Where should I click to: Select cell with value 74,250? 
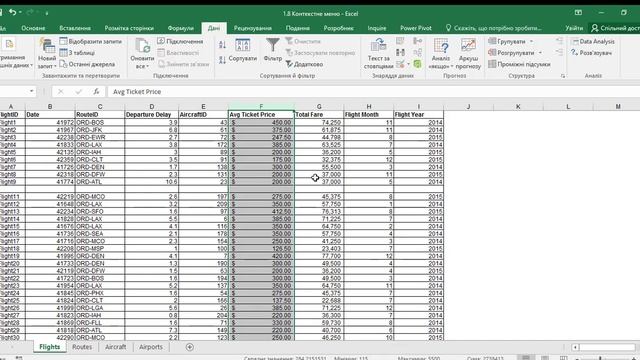point(319,122)
